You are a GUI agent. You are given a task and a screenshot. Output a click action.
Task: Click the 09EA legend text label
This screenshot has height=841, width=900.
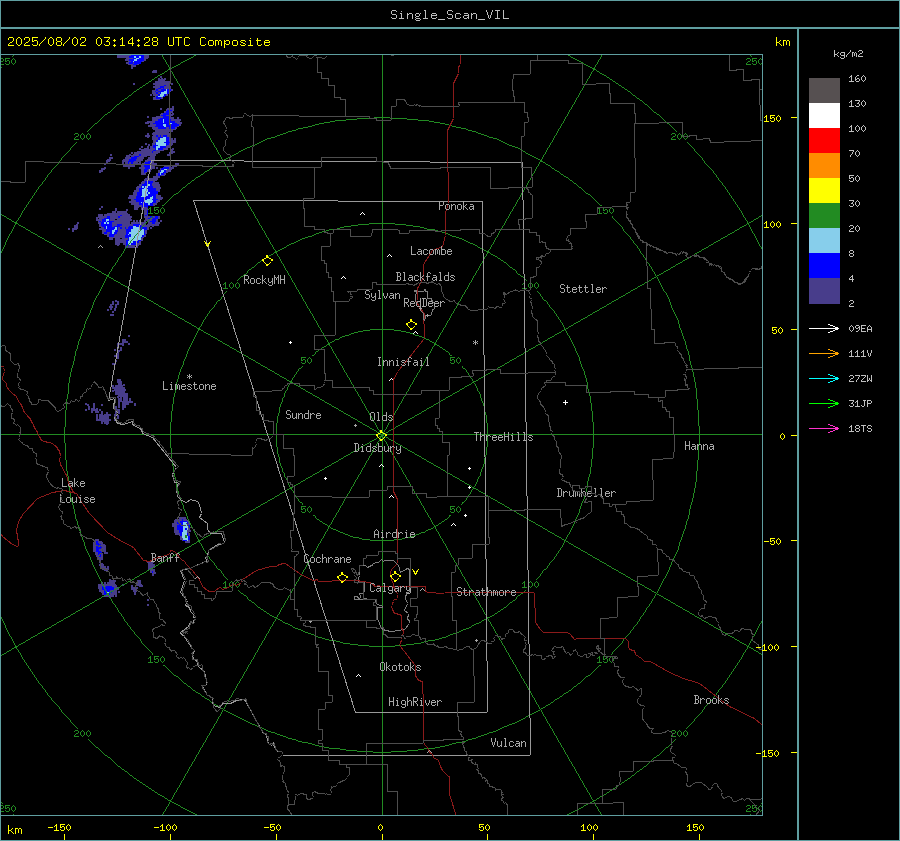click(860, 328)
